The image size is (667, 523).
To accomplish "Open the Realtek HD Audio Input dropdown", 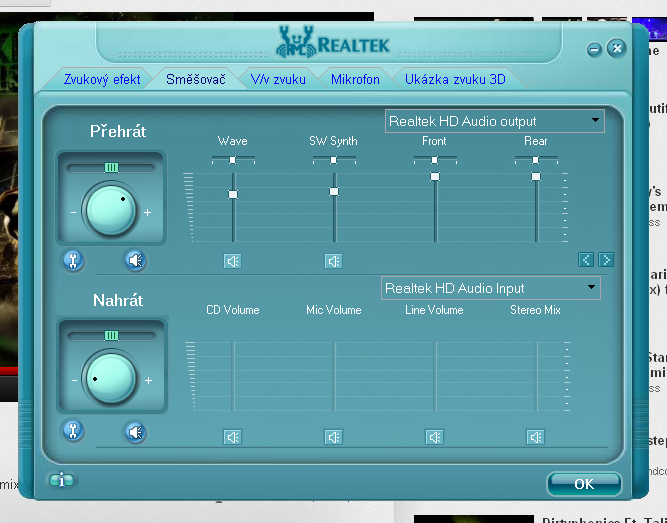I will [491, 288].
